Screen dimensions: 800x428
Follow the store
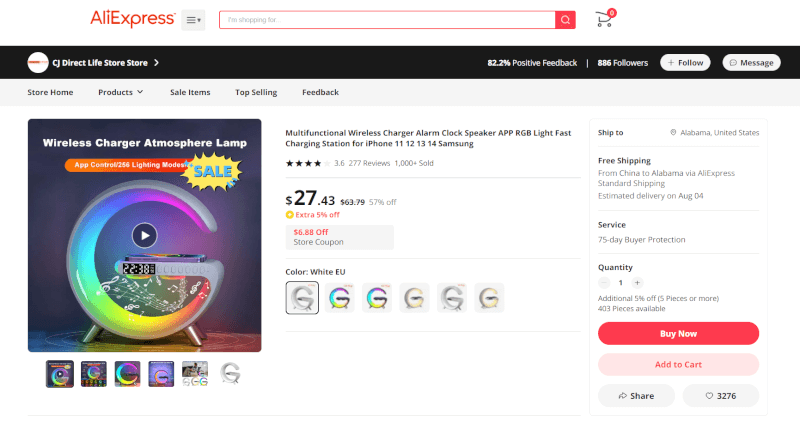[685, 63]
